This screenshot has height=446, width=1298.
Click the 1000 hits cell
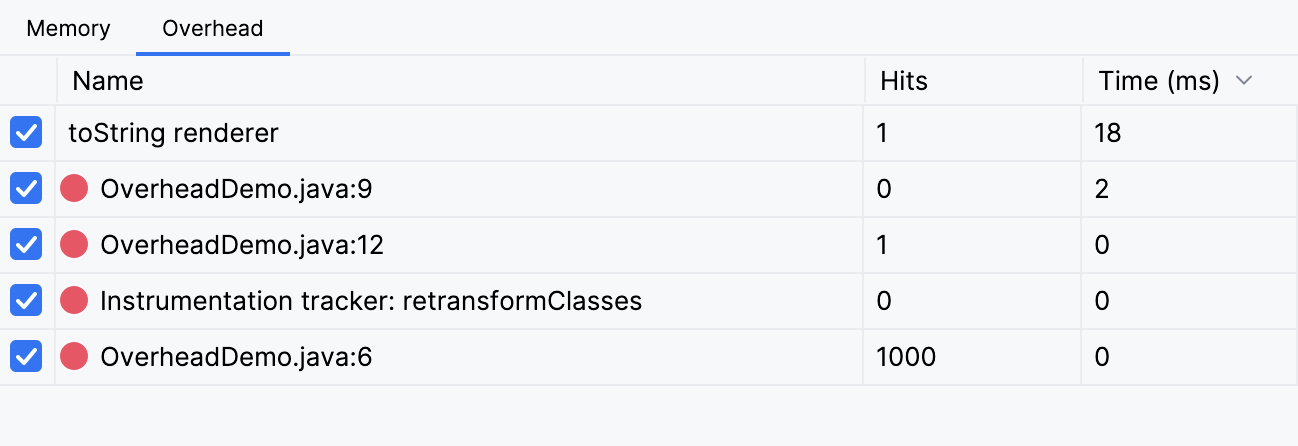(906, 356)
